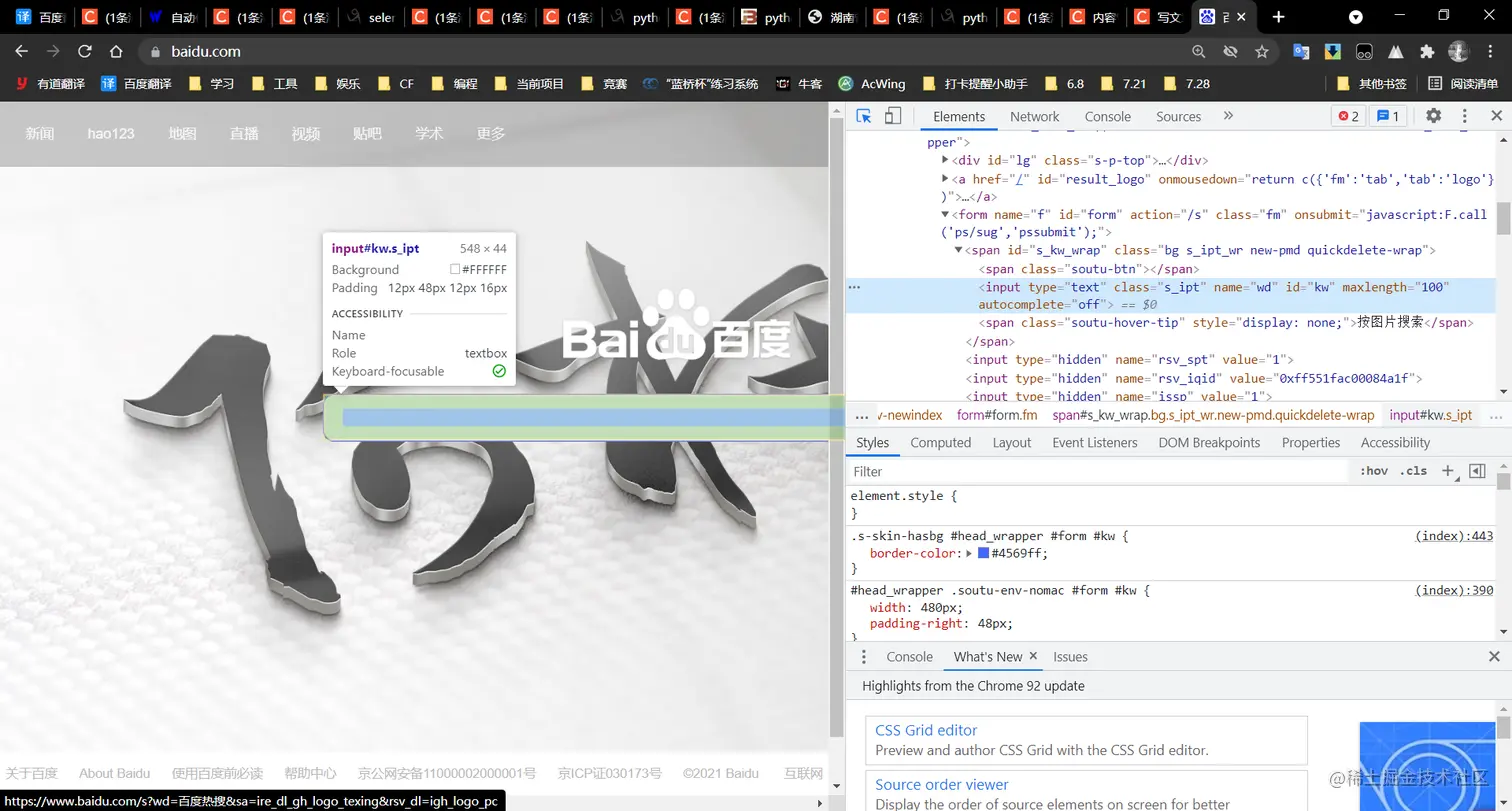Viewport: 1512px width, 811px height.
Task: Activate the DevTools element inspector picker
Action: pyautogui.click(x=864, y=116)
